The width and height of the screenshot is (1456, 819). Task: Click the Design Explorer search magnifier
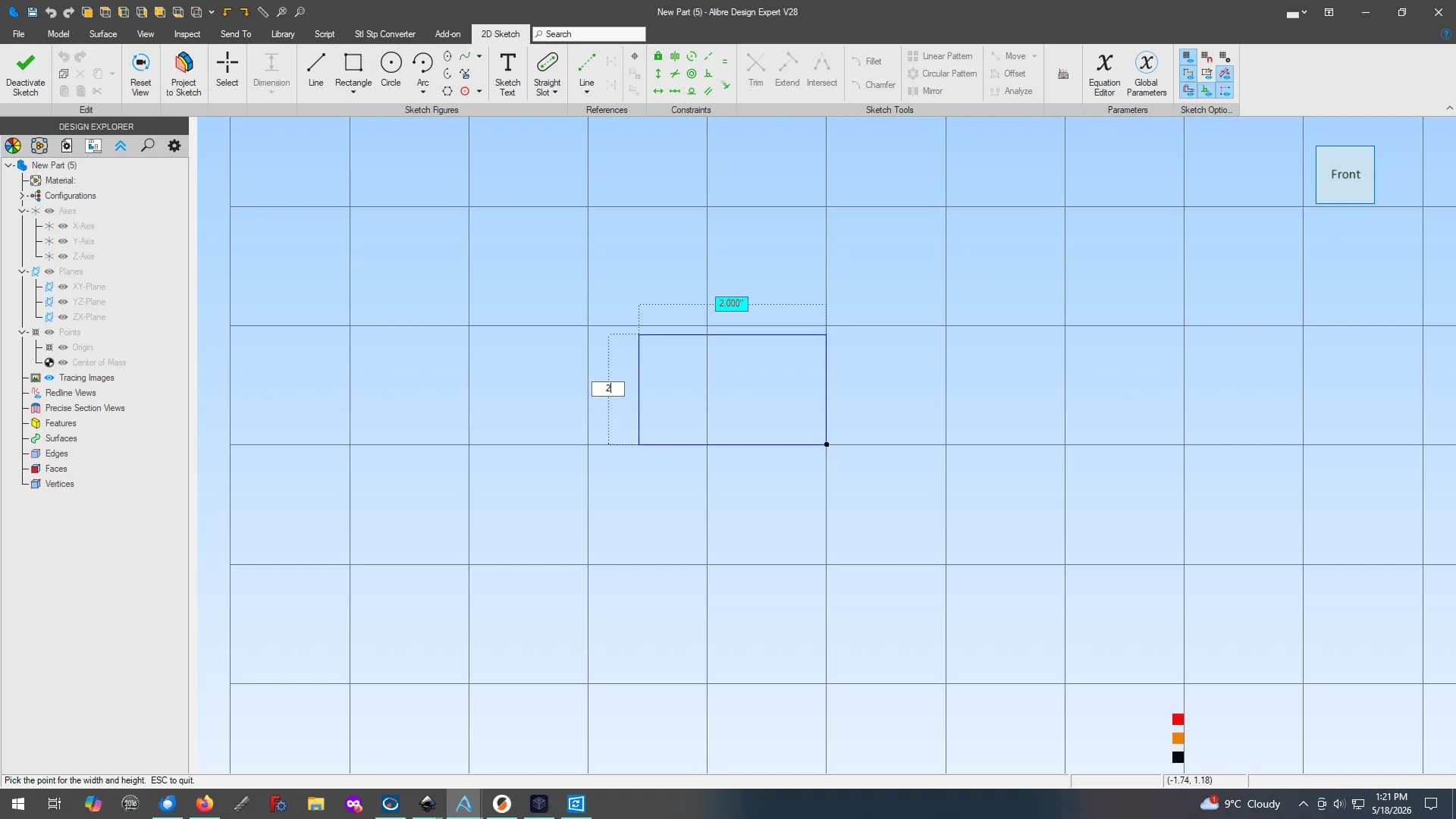coord(148,146)
